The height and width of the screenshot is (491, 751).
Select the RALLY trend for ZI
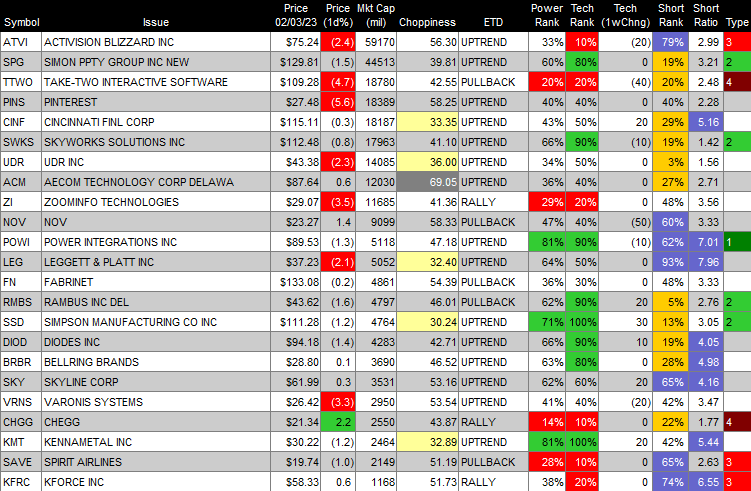coord(493,202)
